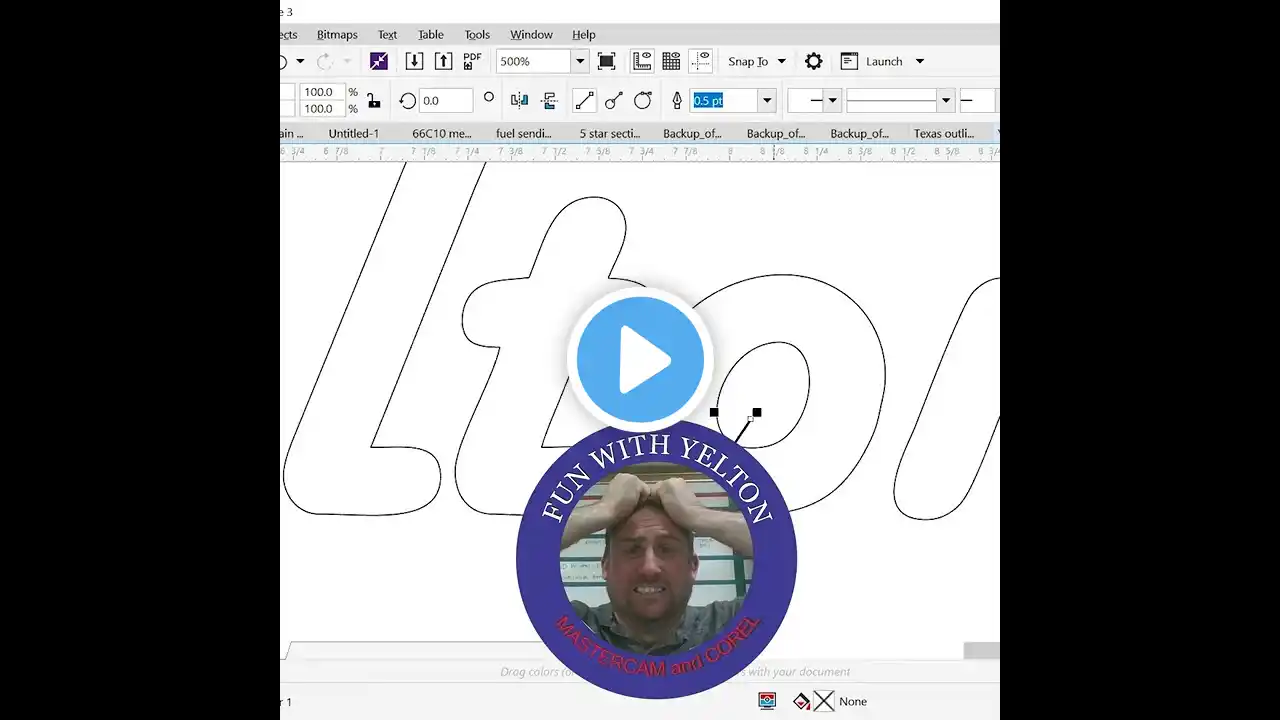Image resolution: width=1280 pixels, height=720 pixels.
Task: Select the 2-point line mode
Action: [x=584, y=100]
